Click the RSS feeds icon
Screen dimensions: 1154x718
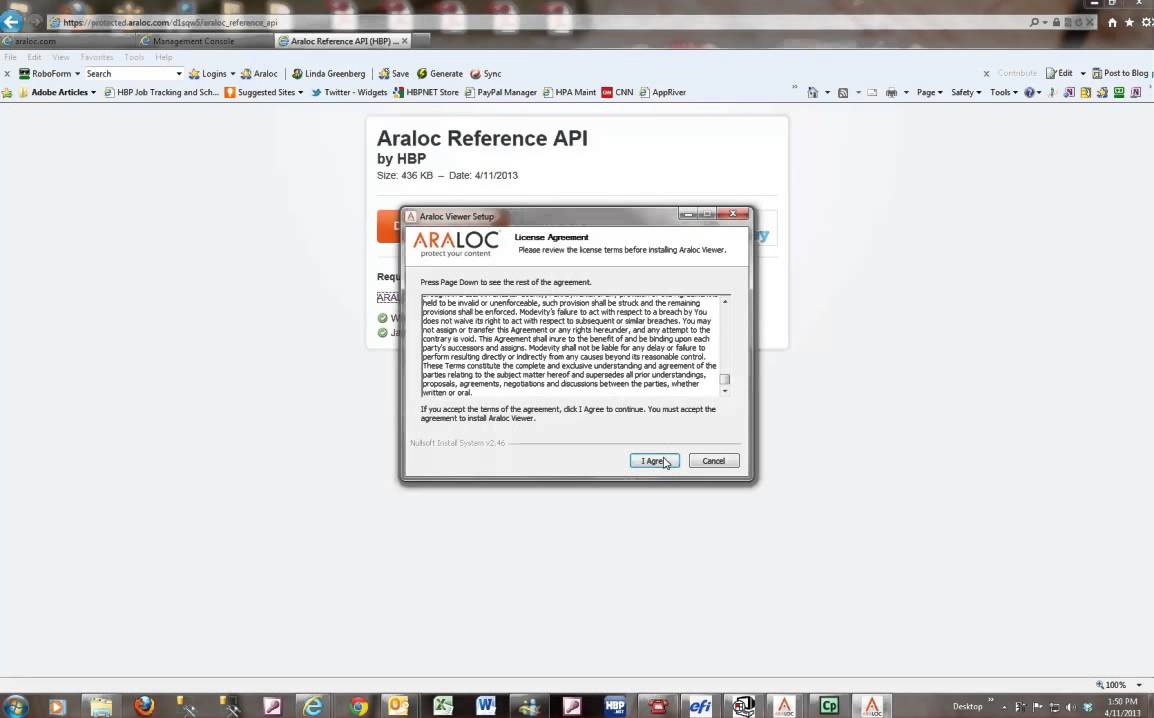843,93
